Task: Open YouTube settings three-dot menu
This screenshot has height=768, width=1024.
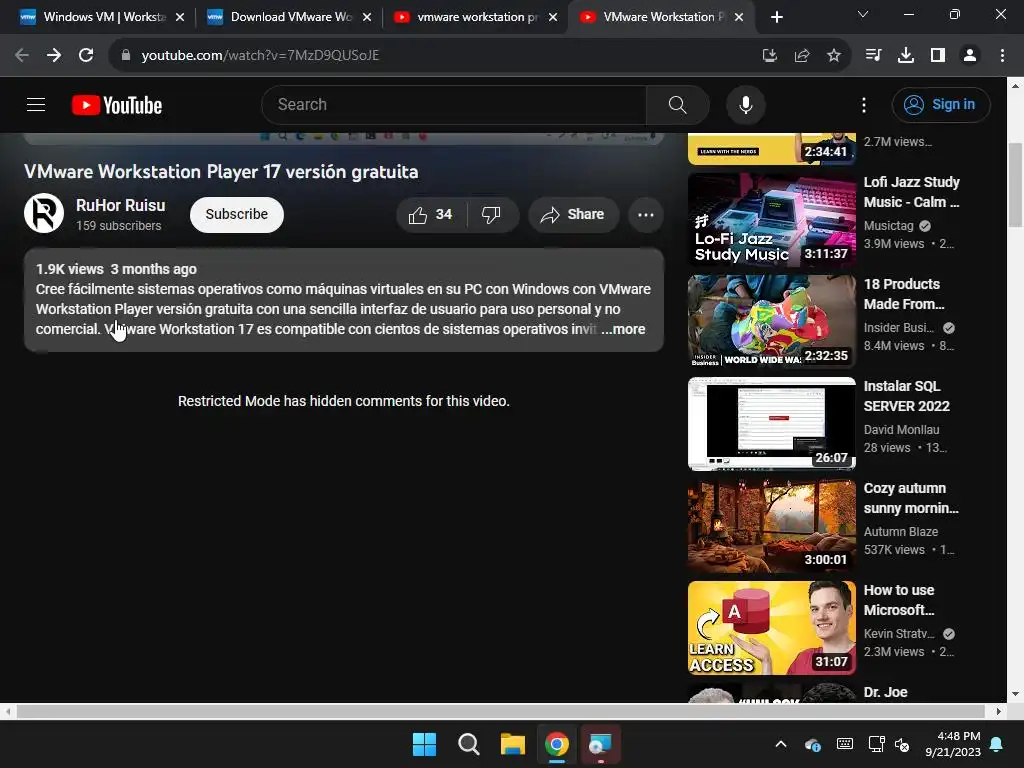Action: (863, 104)
